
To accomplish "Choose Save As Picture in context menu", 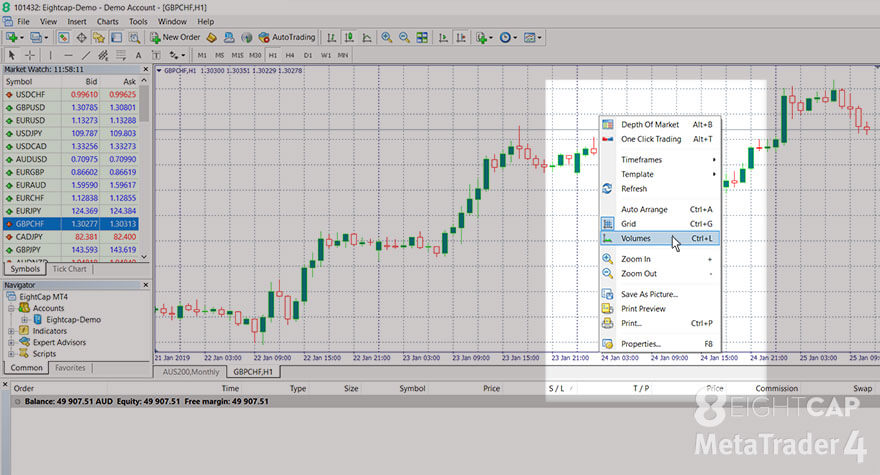I will [x=659, y=294].
